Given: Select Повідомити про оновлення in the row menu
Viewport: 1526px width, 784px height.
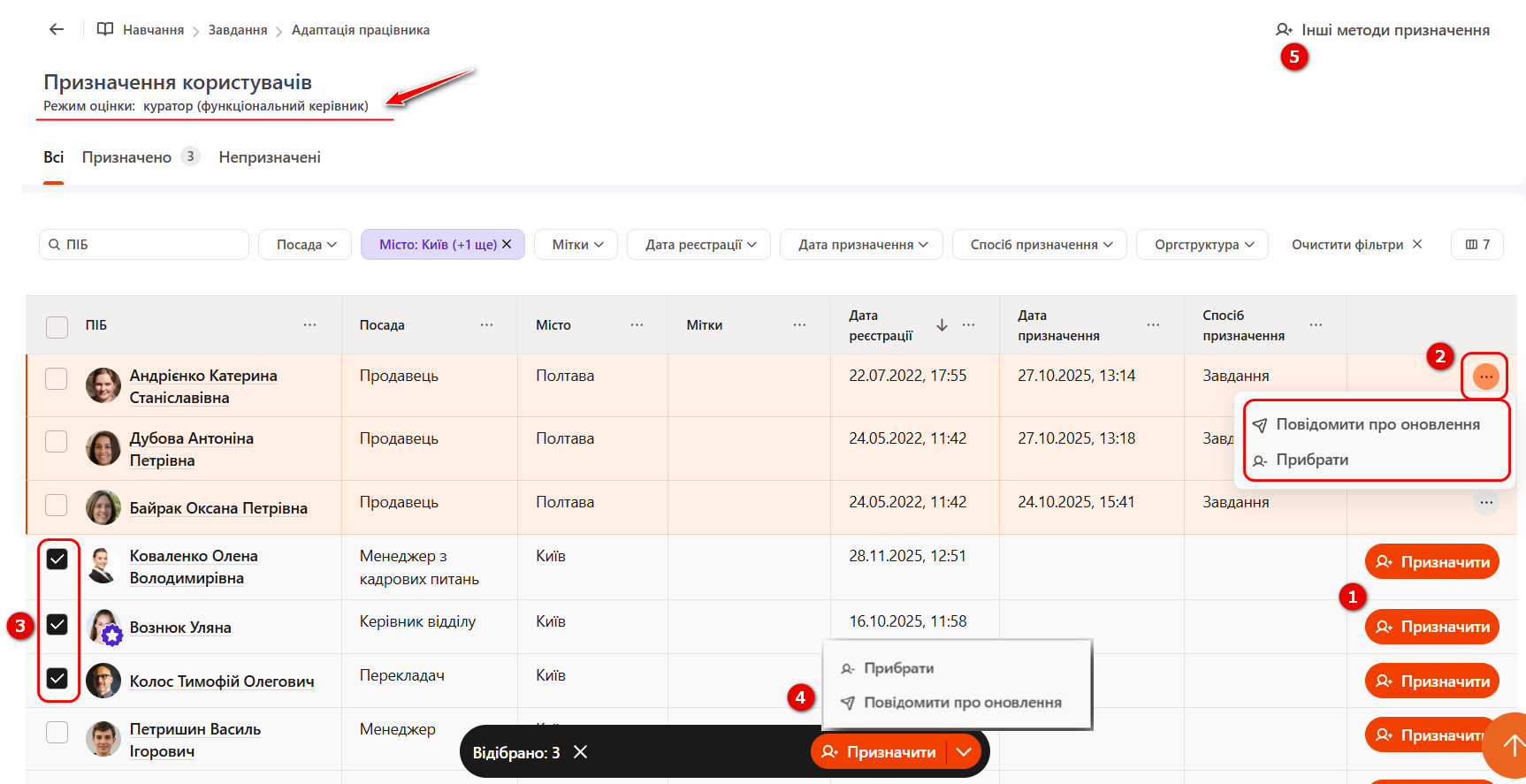Looking at the screenshot, I should pyautogui.click(x=1377, y=425).
